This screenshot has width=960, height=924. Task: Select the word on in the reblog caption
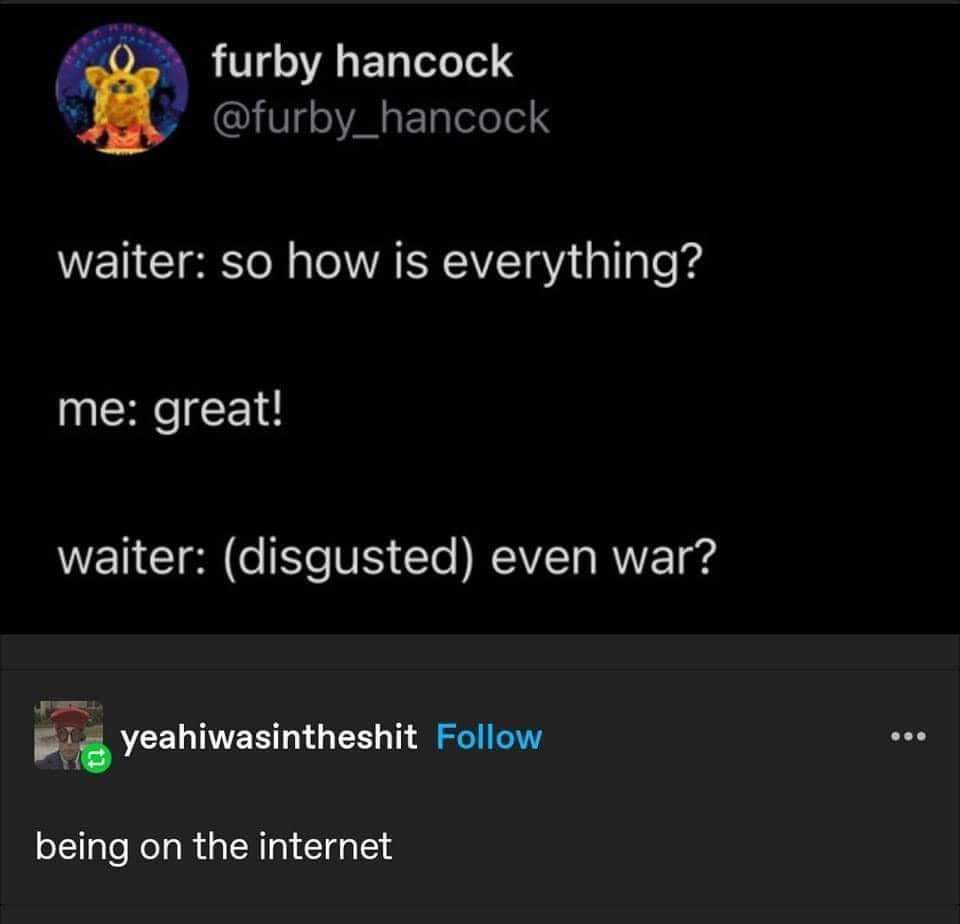[161, 849]
